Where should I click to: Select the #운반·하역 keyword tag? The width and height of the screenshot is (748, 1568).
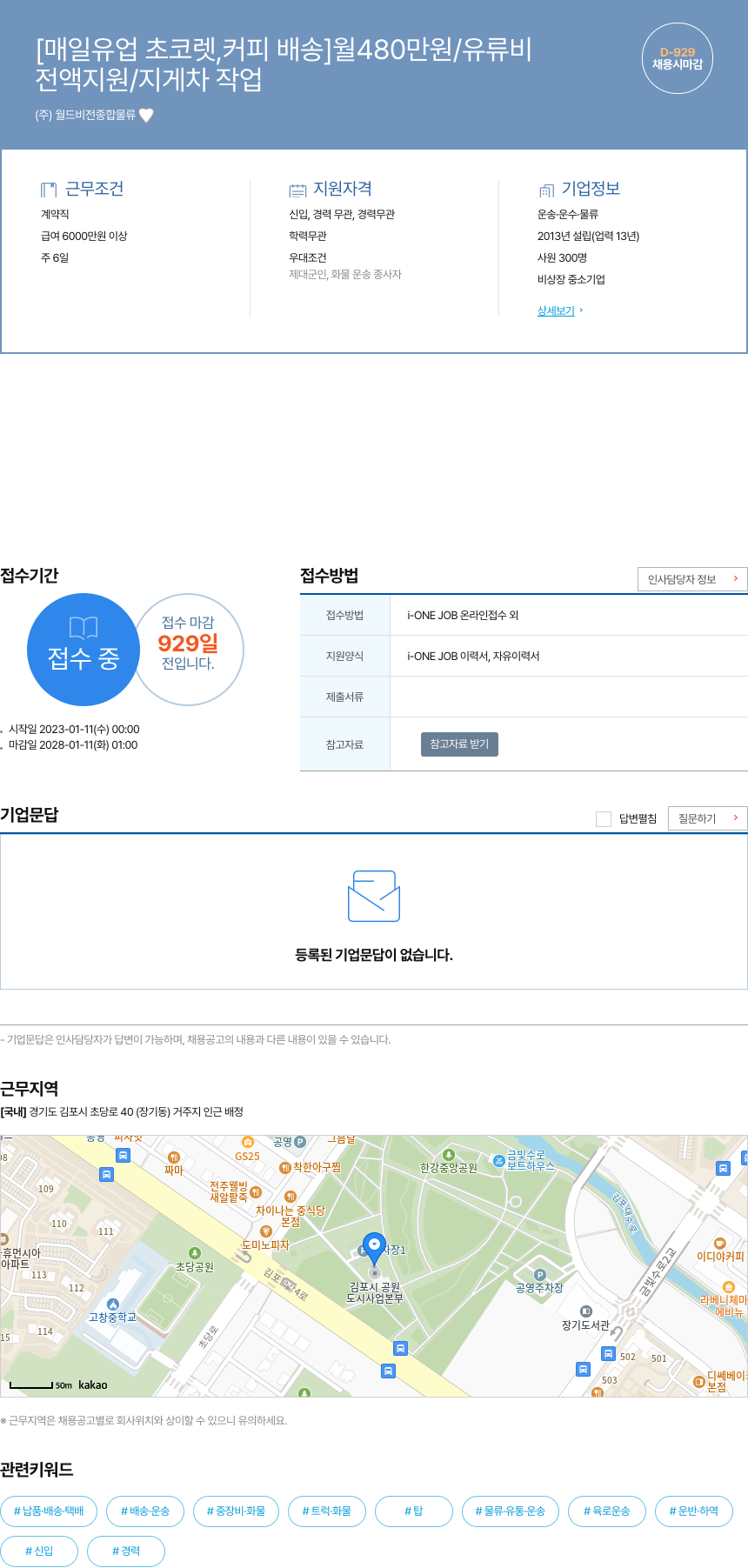pyautogui.click(x=694, y=1511)
